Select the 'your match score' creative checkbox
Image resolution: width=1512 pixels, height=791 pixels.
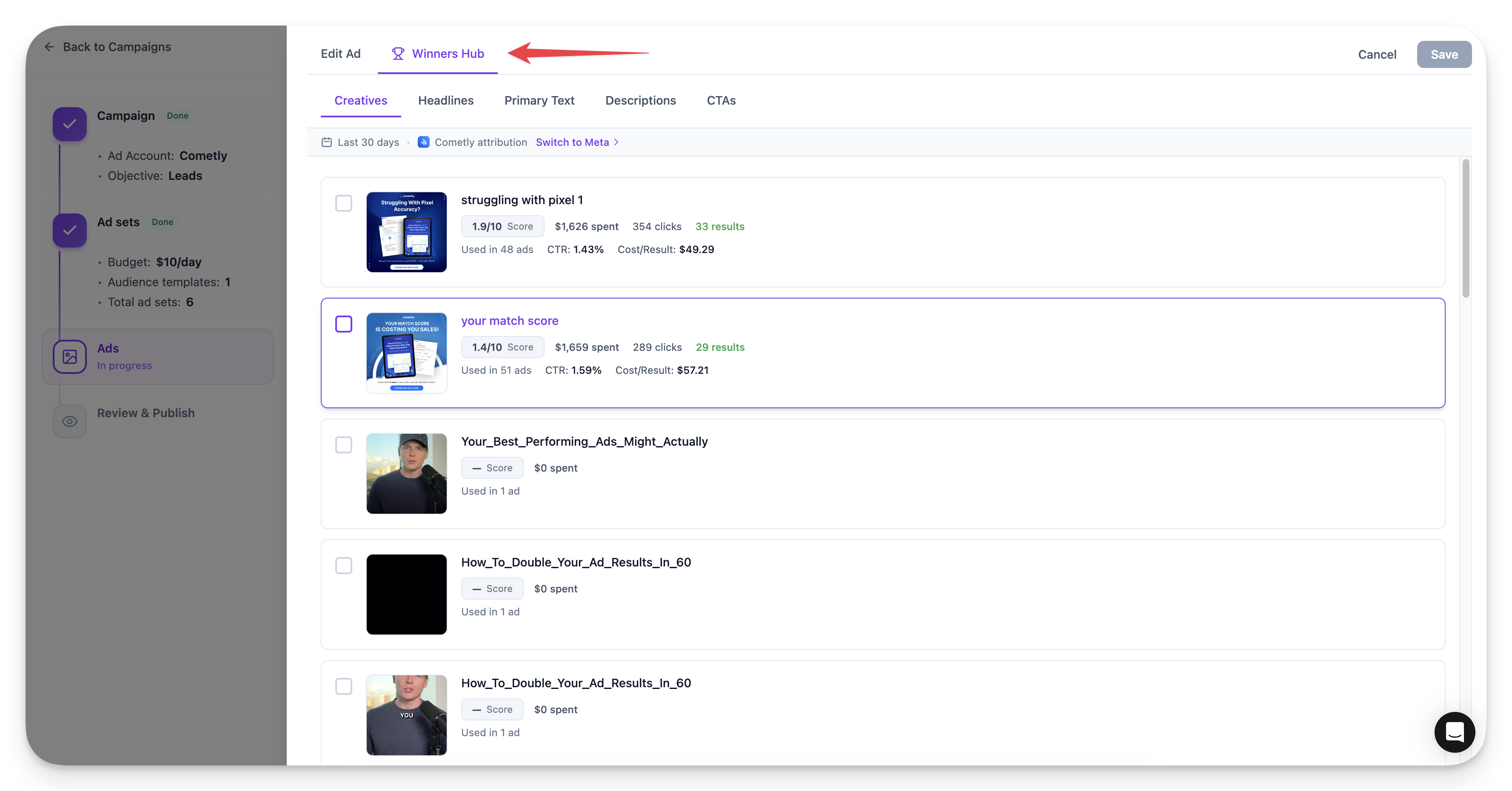[x=343, y=324]
